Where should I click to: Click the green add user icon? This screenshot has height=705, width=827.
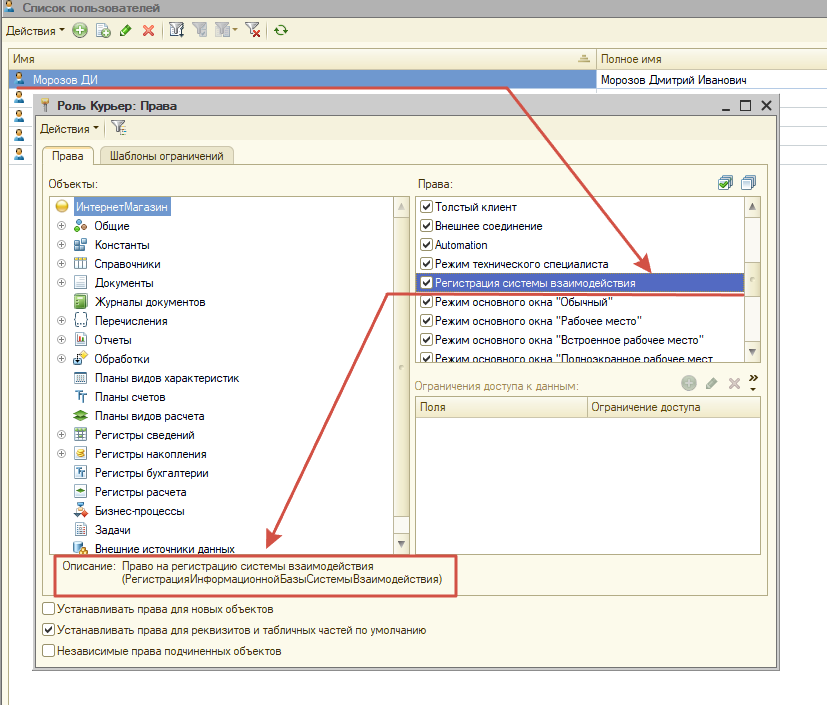point(80,31)
